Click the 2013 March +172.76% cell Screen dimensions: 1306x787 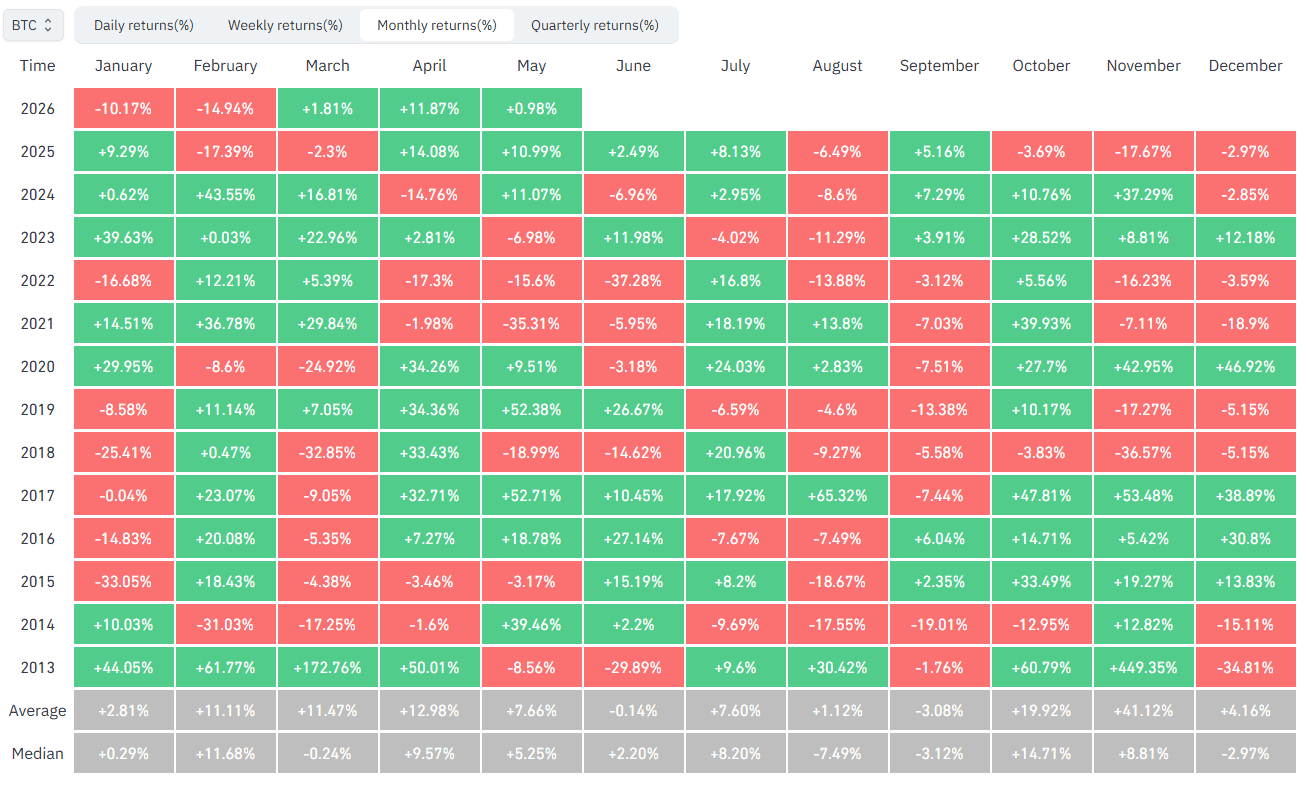328,667
